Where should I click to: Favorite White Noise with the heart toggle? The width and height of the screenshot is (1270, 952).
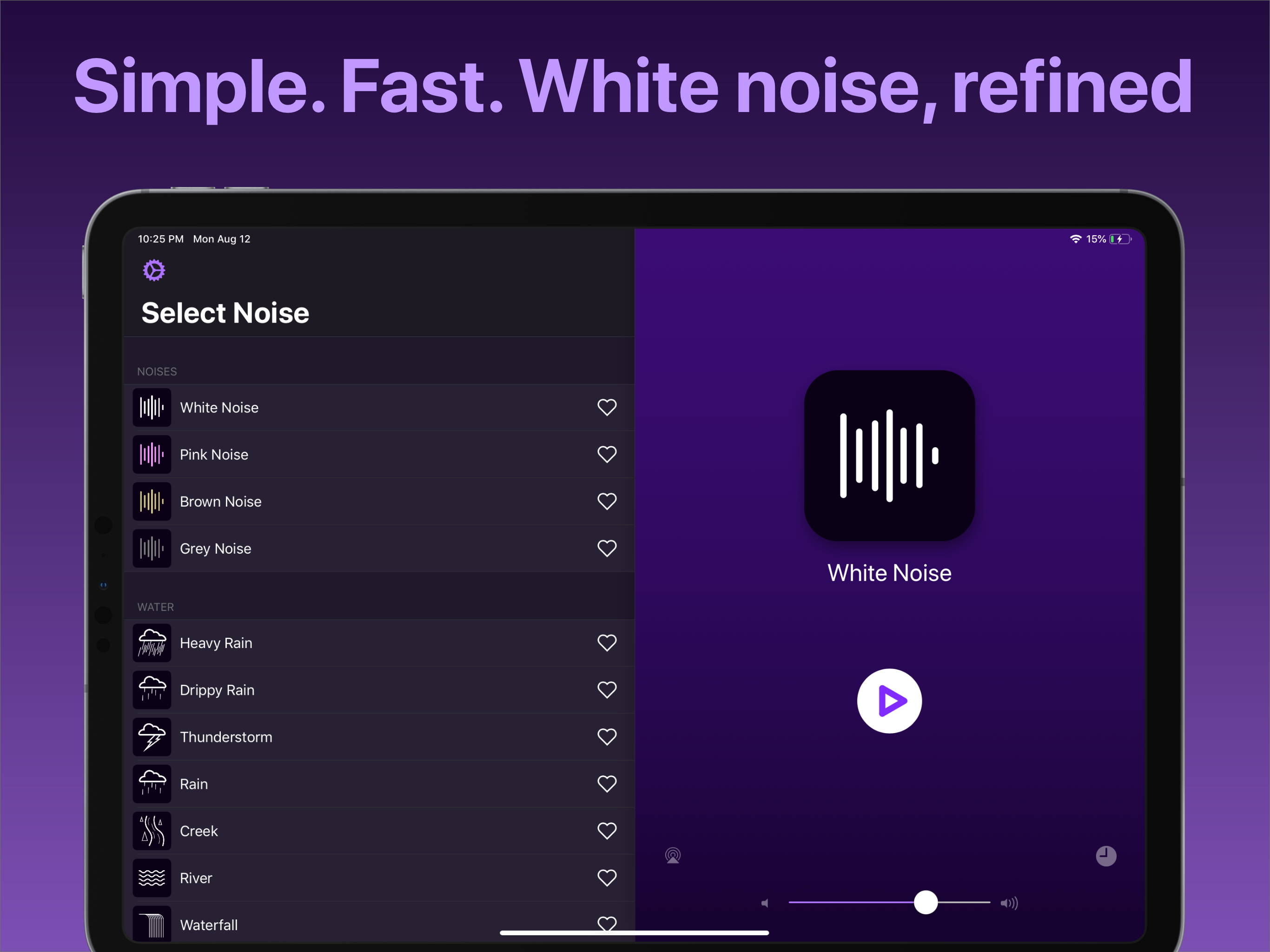click(x=607, y=407)
